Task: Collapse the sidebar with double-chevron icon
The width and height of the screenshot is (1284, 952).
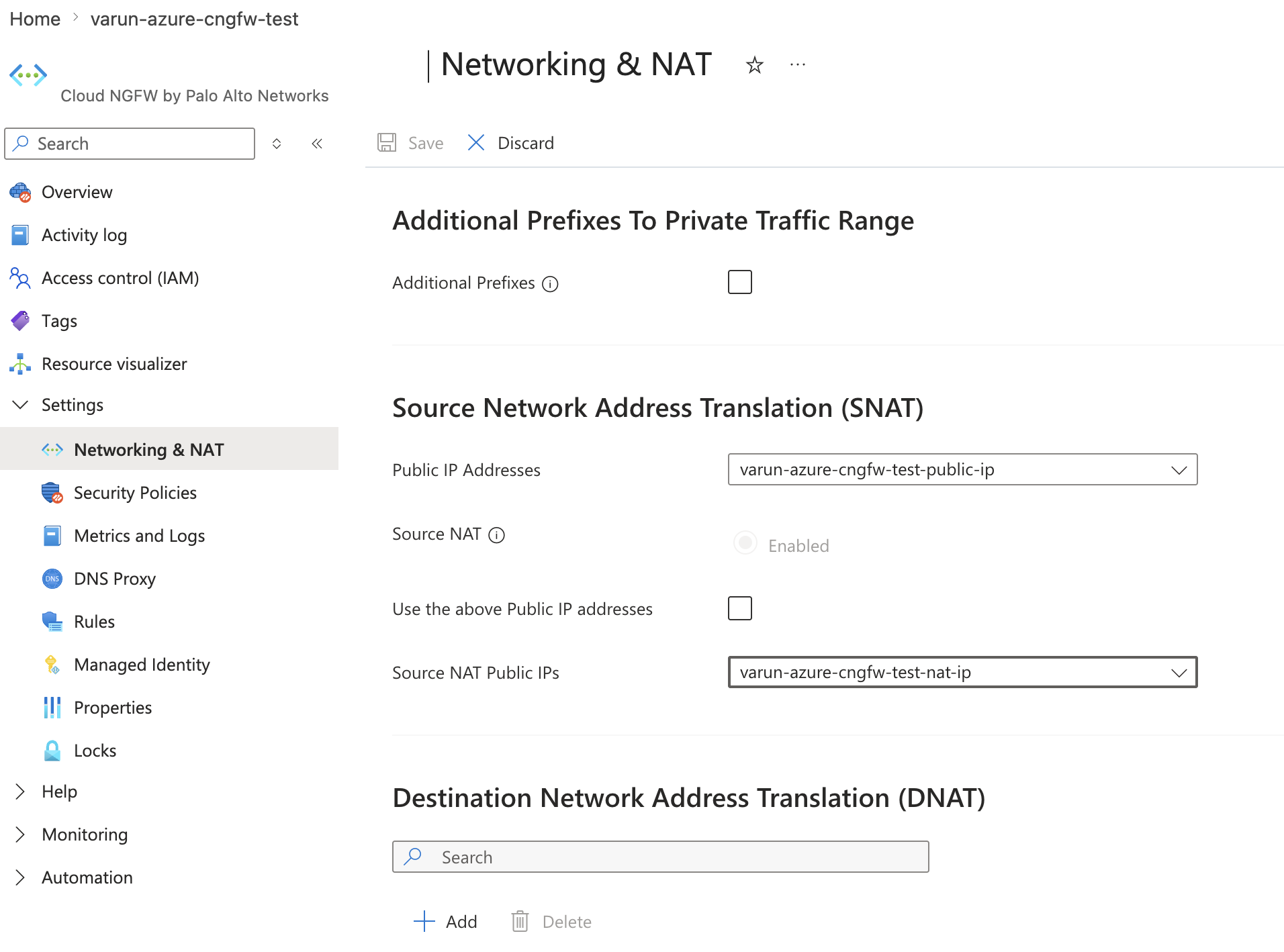Action: point(317,144)
